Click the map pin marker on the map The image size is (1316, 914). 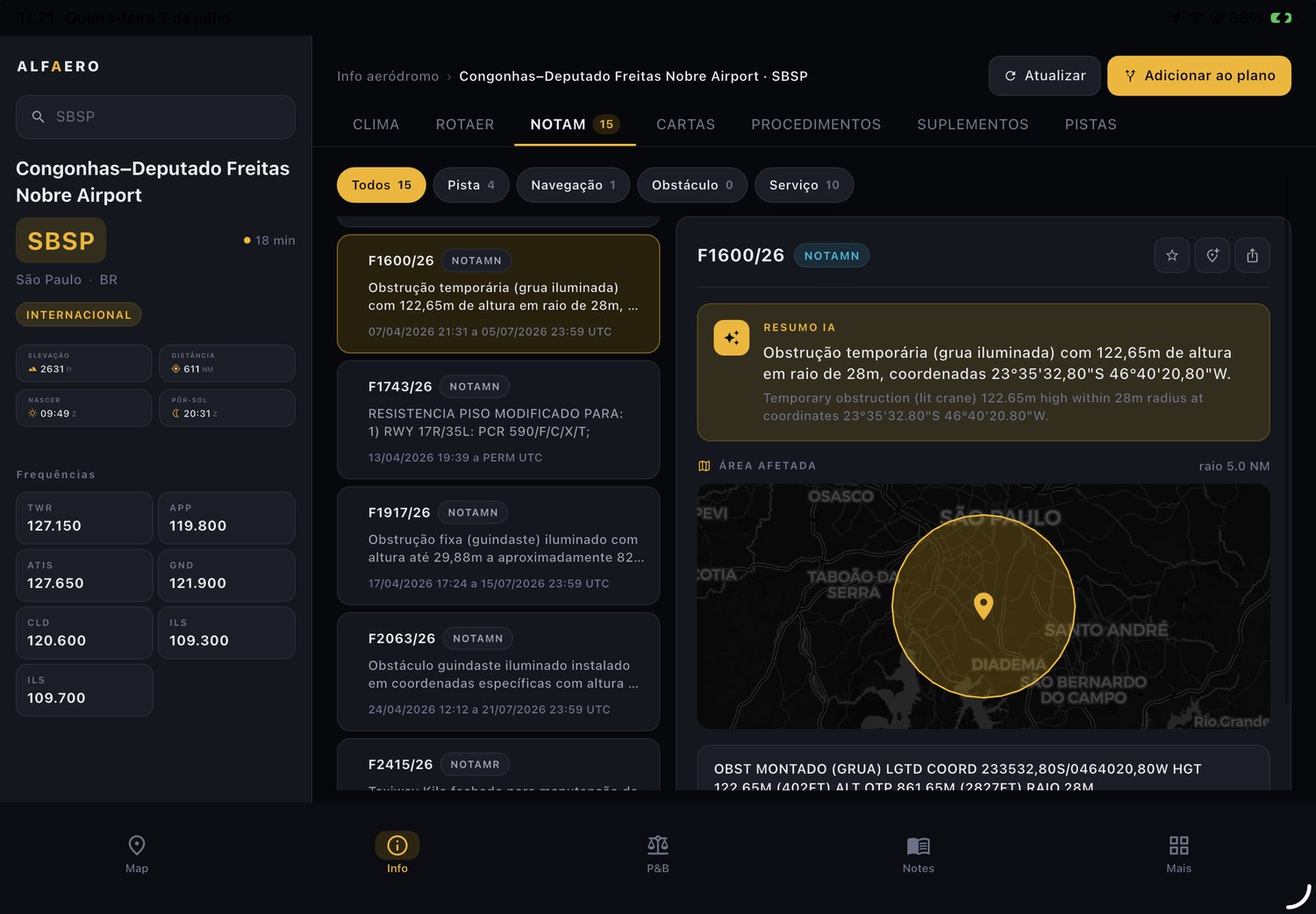click(x=983, y=605)
